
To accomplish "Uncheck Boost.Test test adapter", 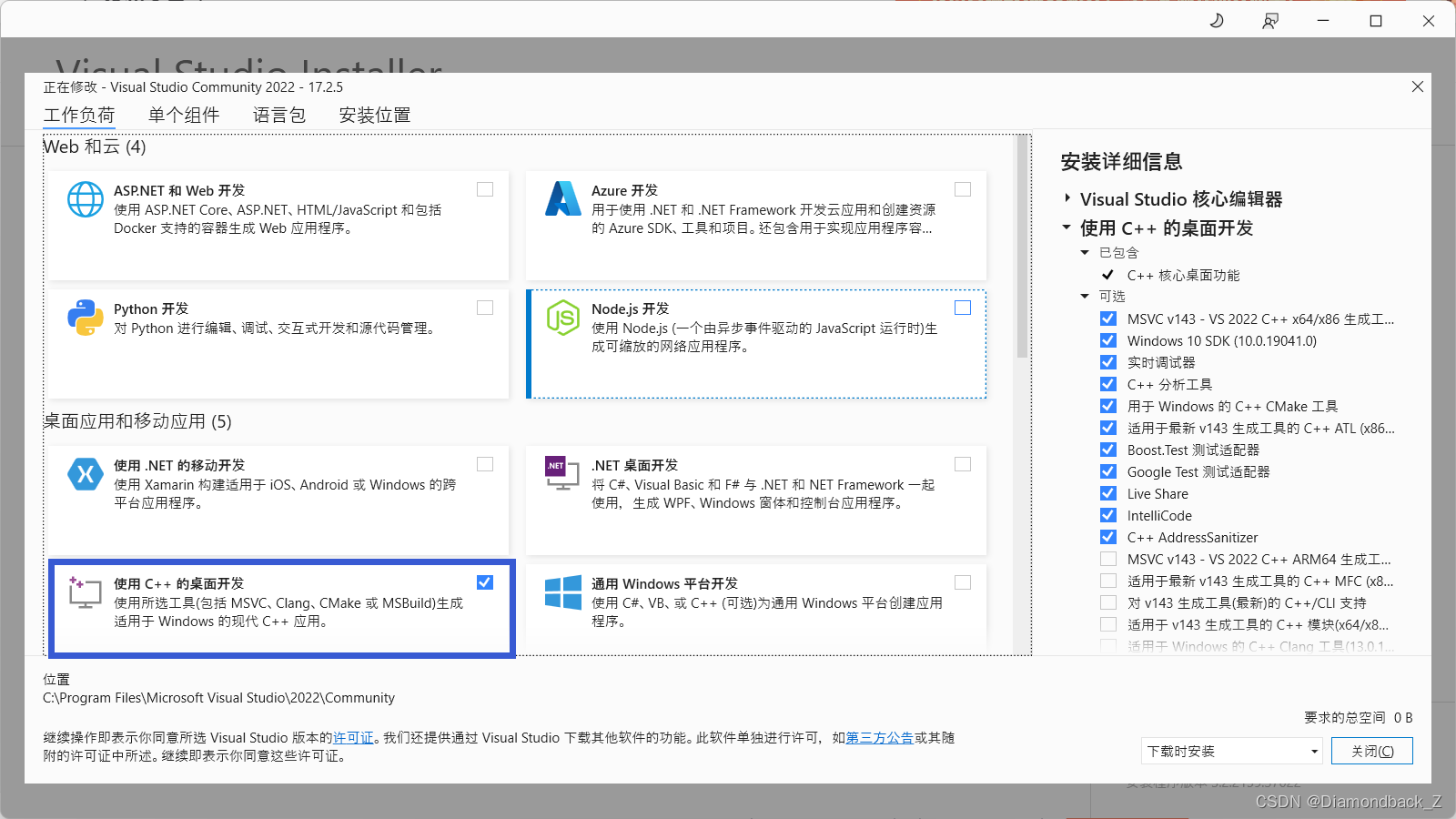I will tap(1108, 450).
